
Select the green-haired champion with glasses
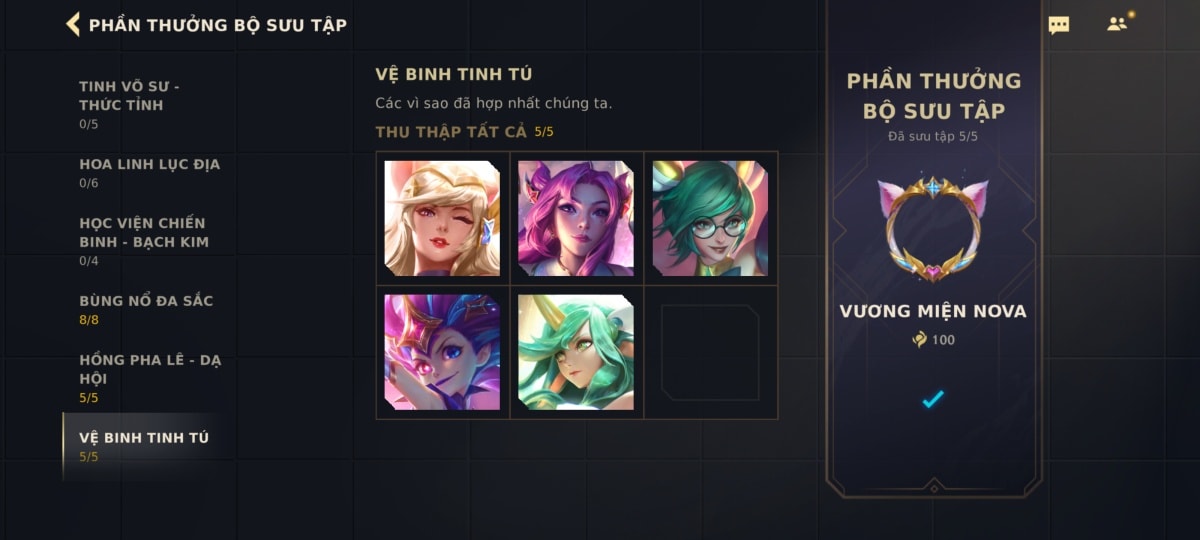coord(710,218)
